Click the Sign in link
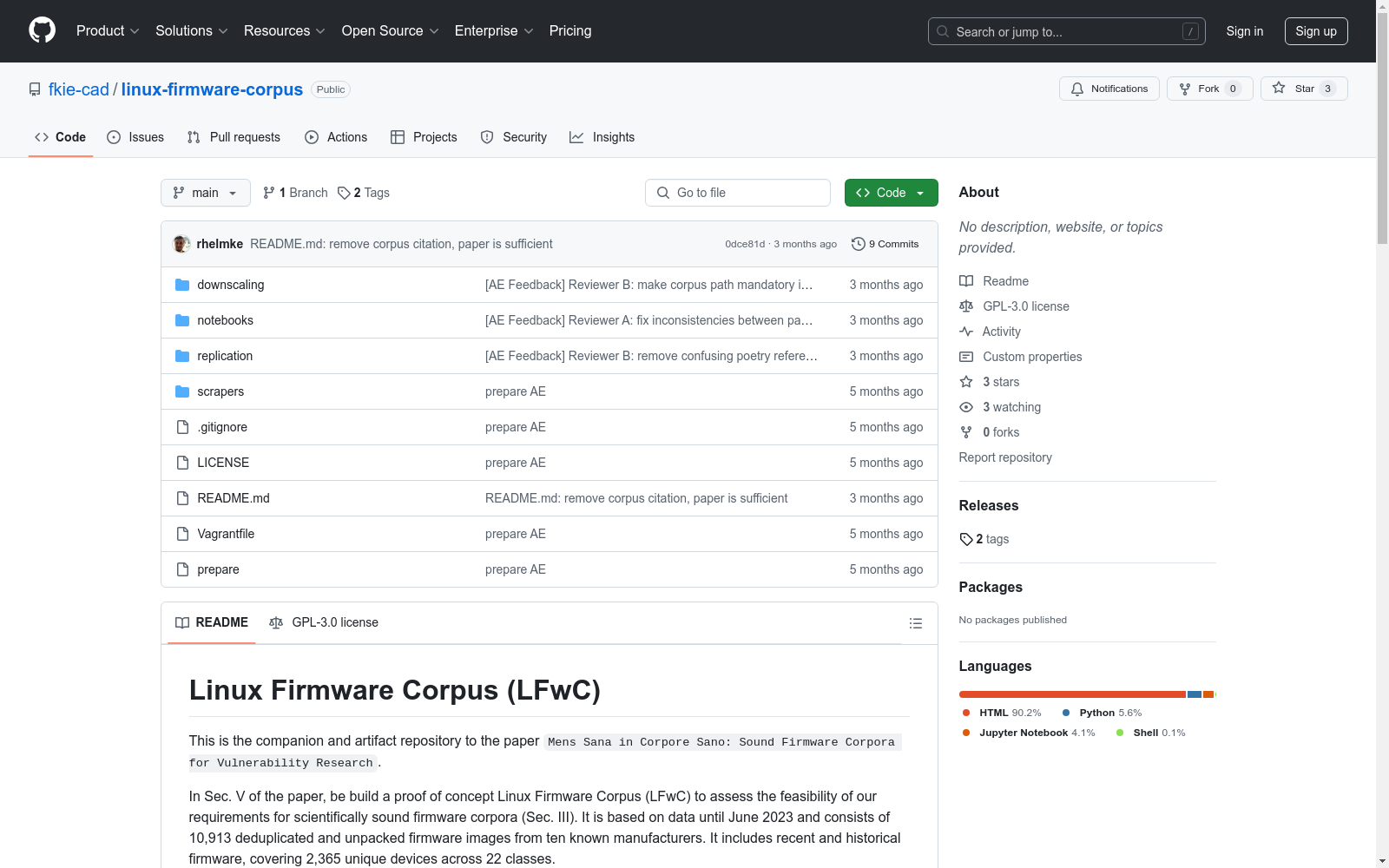The height and width of the screenshot is (868, 1389). [1245, 31]
